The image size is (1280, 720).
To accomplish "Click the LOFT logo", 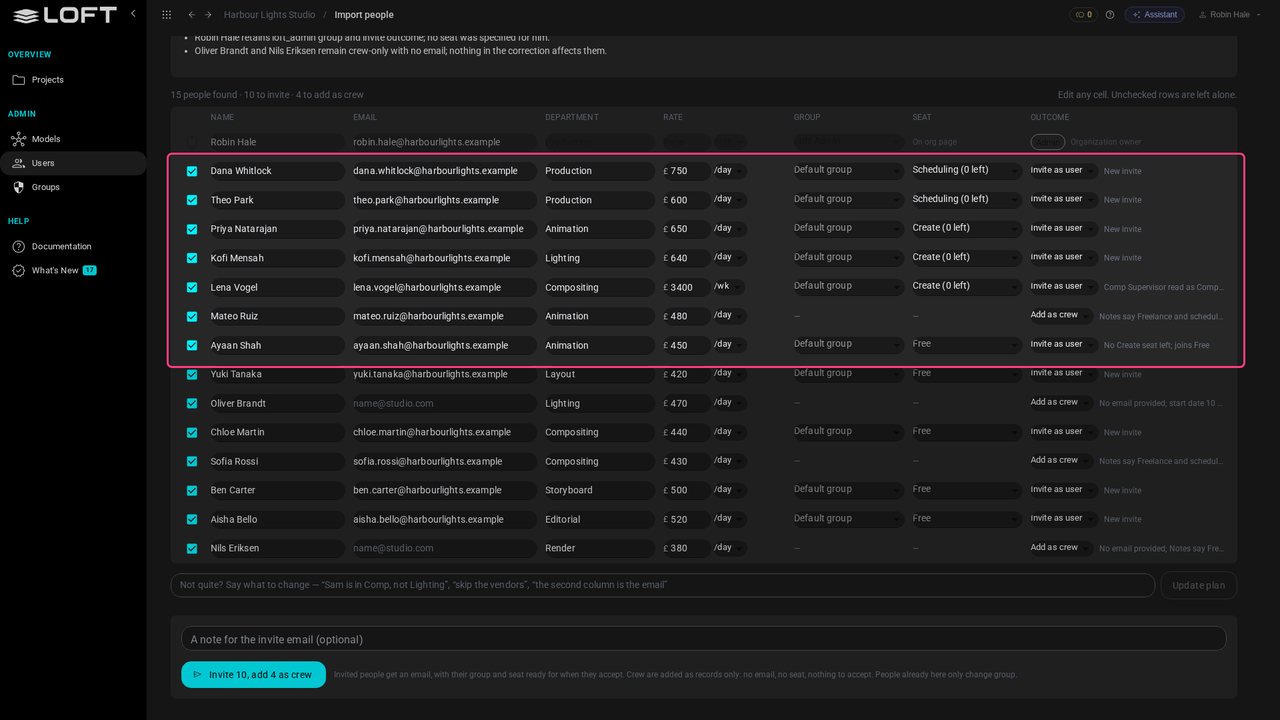I will click(64, 15).
